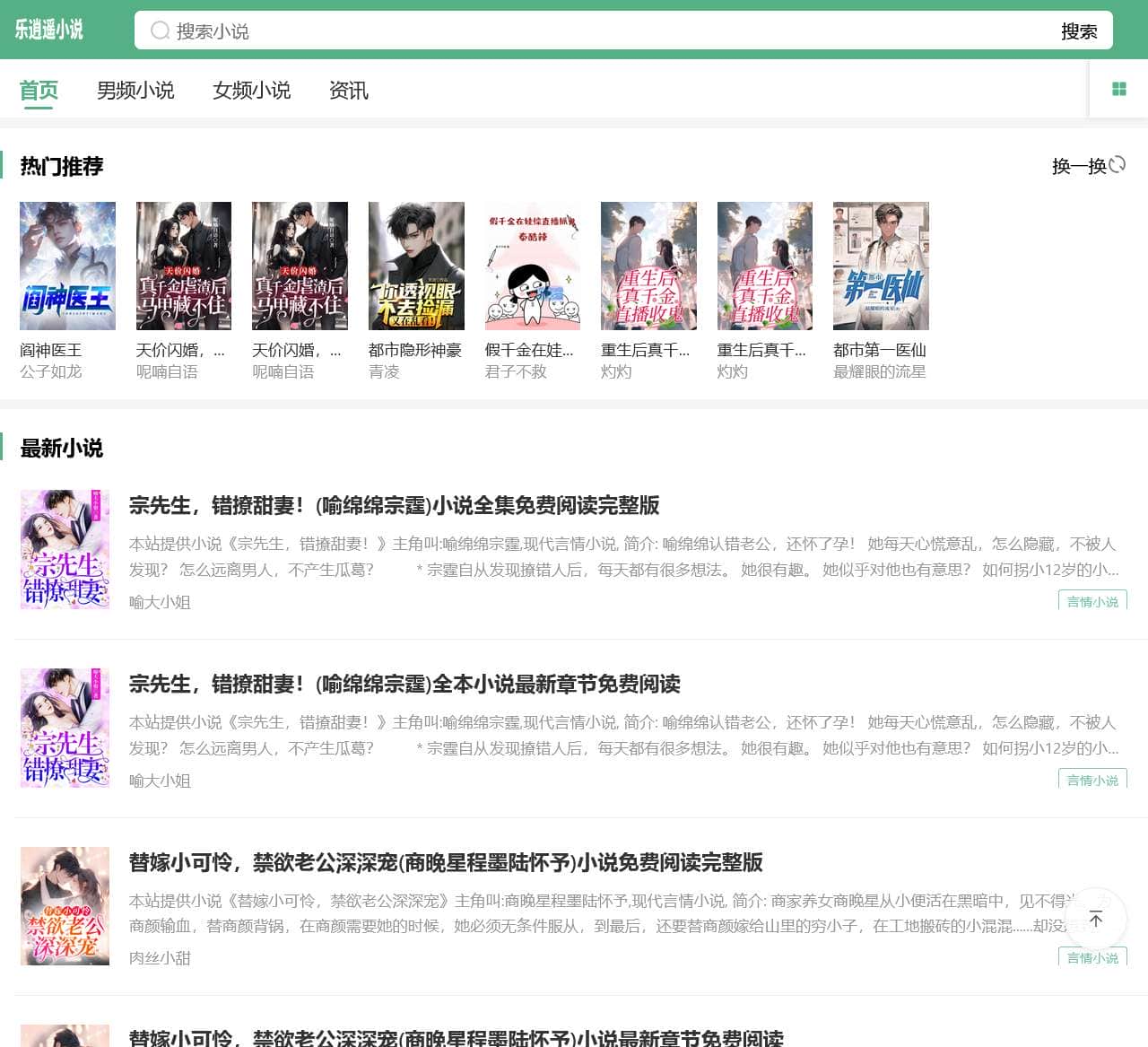Click cover of 宗先生 小说全集免费阅读完整版 entry
1148x1047 pixels.
(65, 549)
